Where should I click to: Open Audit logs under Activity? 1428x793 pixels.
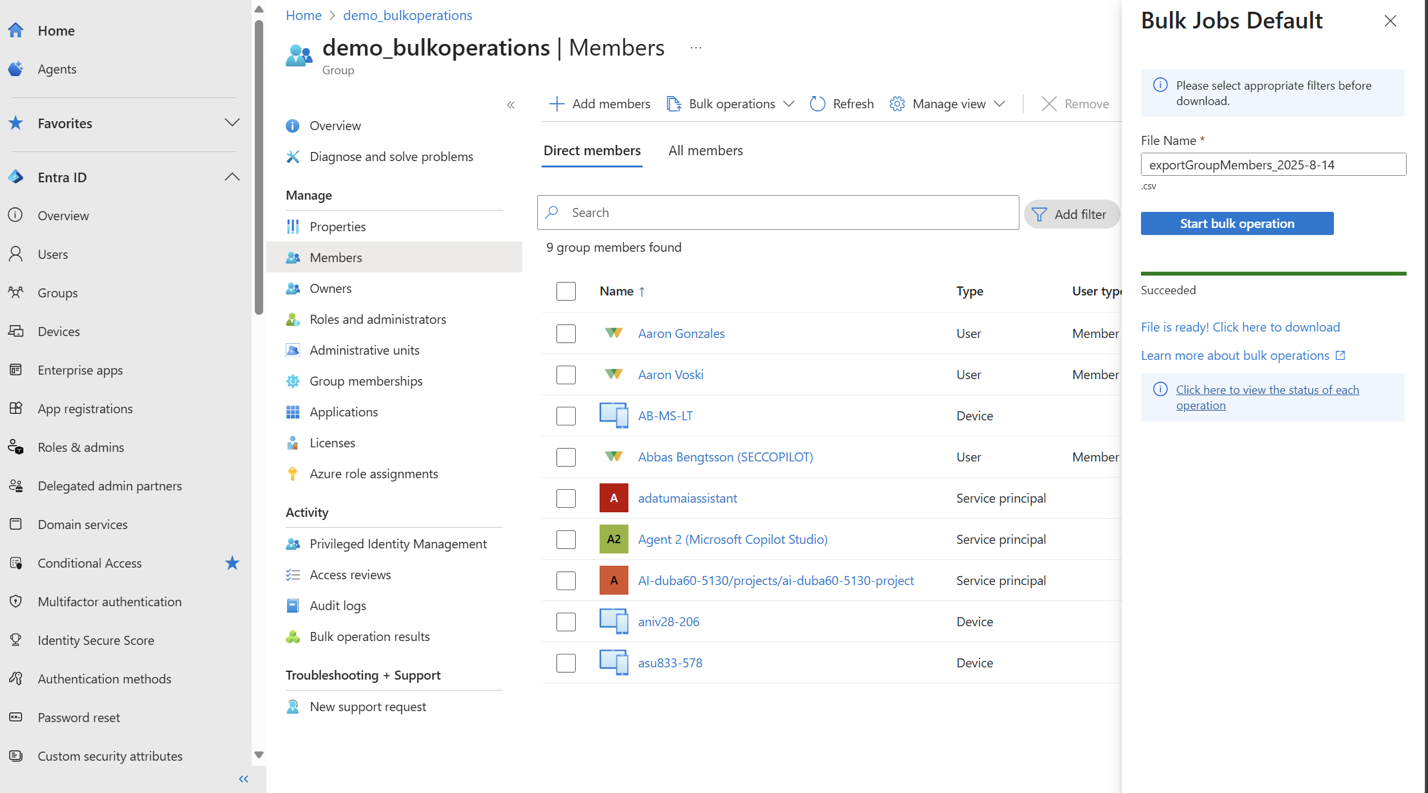338,605
